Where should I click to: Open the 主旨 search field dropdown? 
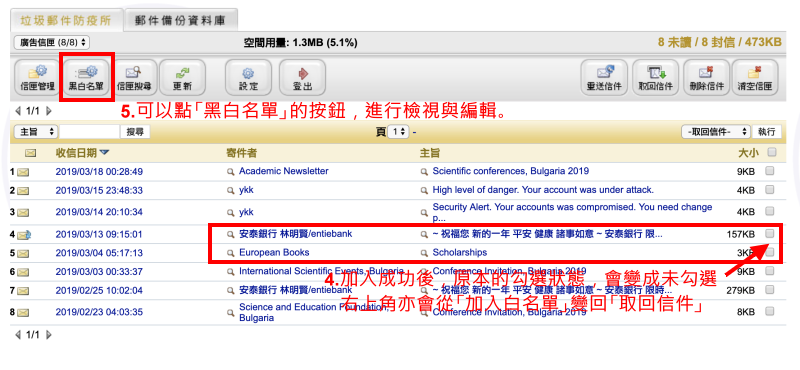pos(36,132)
